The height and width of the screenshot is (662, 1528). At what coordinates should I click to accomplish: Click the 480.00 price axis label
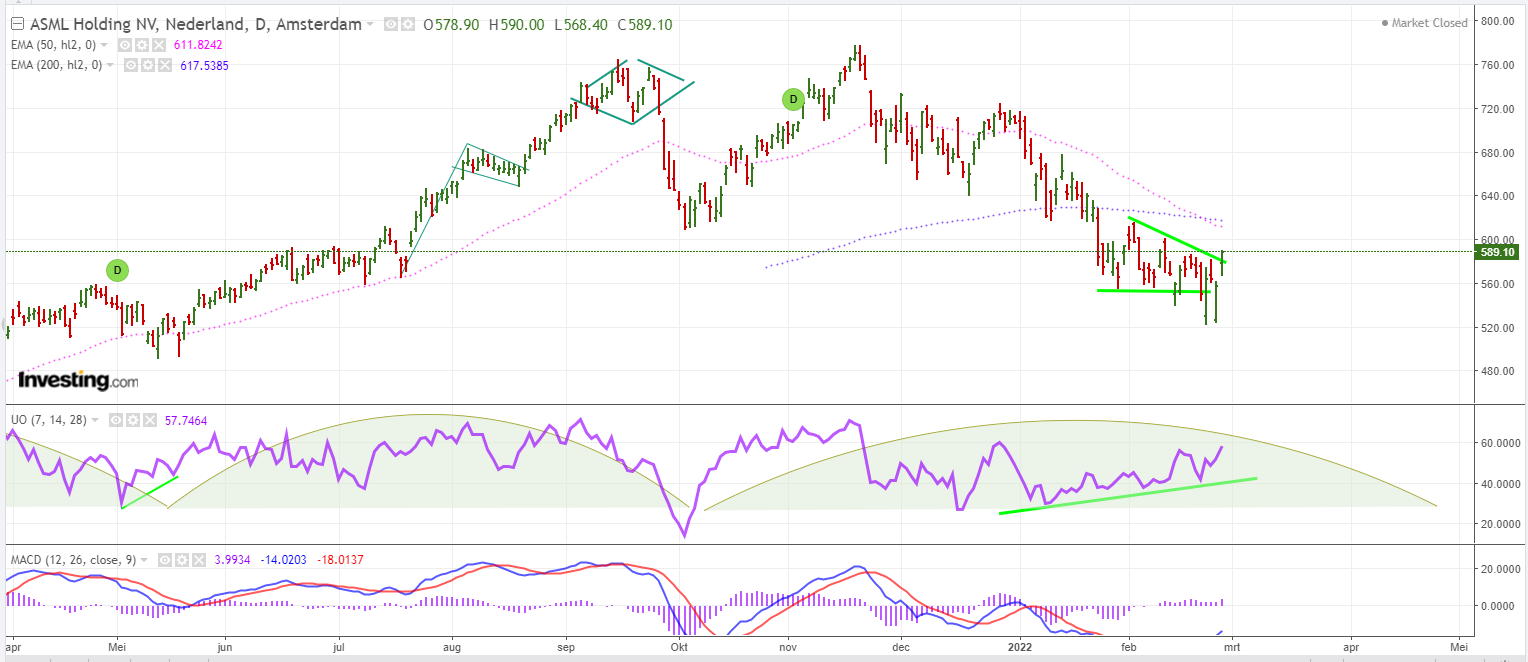click(1496, 371)
